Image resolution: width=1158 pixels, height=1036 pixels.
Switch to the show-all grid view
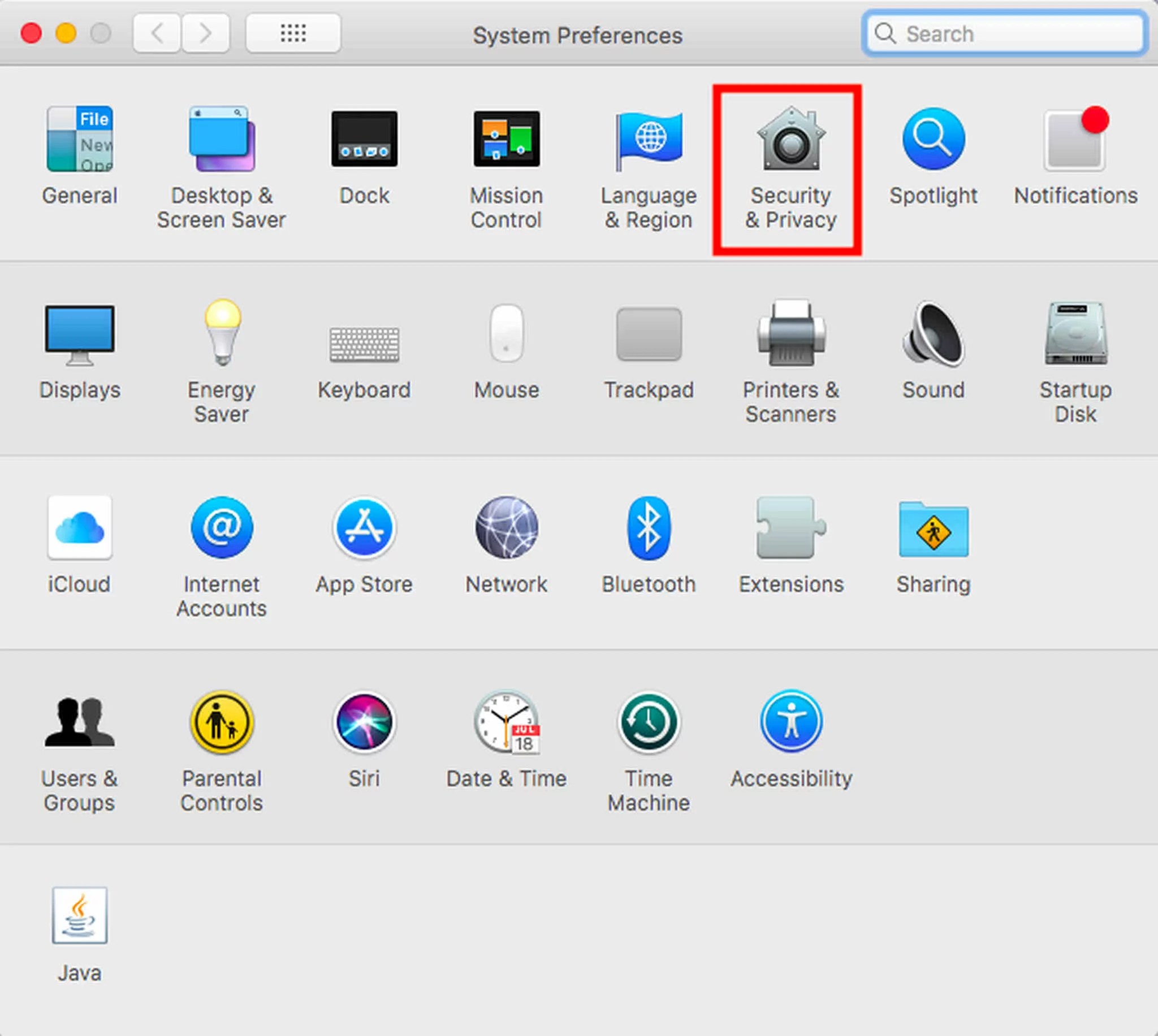(x=293, y=32)
